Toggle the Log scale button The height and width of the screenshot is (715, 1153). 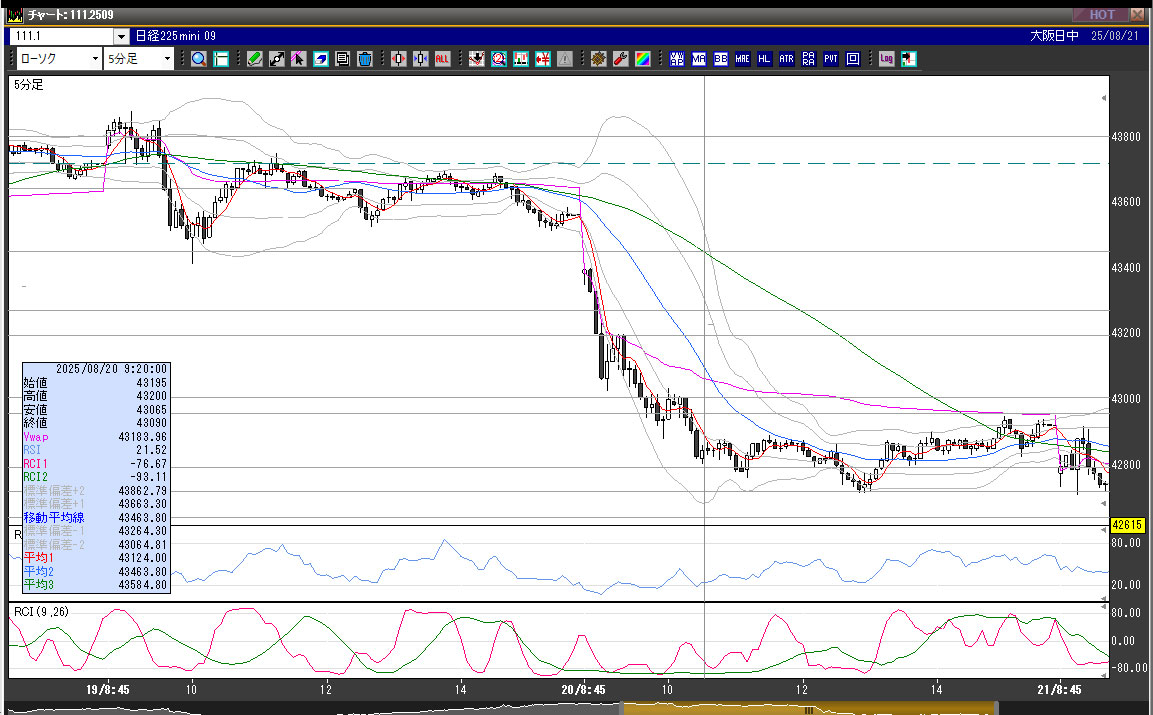pyautogui.click(x=886, y=59)
